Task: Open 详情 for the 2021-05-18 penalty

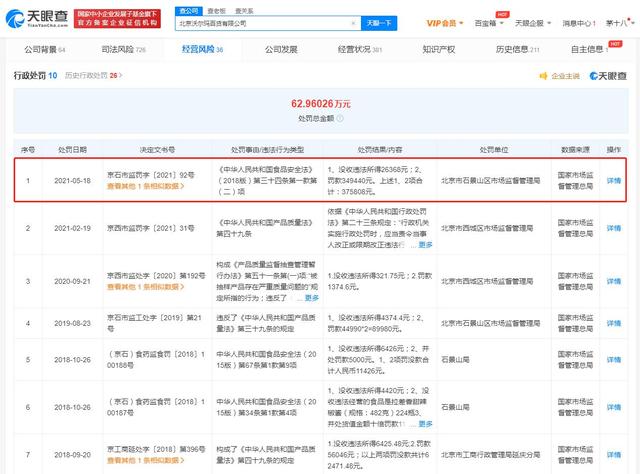Action: [613, 181]
